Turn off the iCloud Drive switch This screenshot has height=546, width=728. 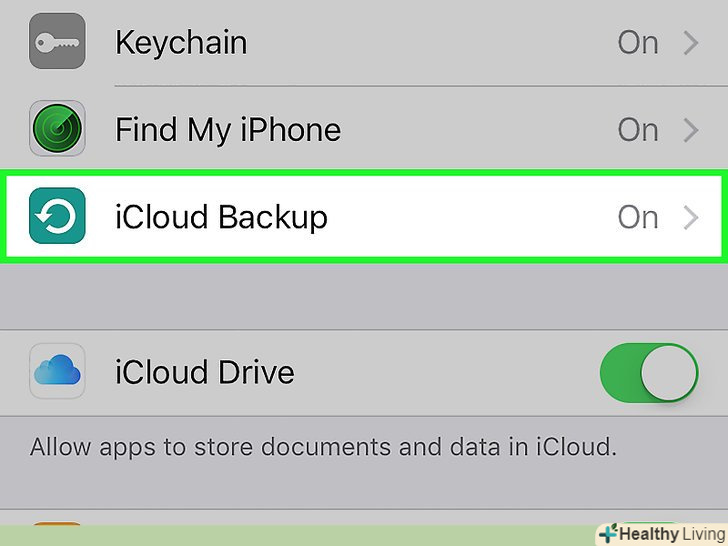coord(648,373)
